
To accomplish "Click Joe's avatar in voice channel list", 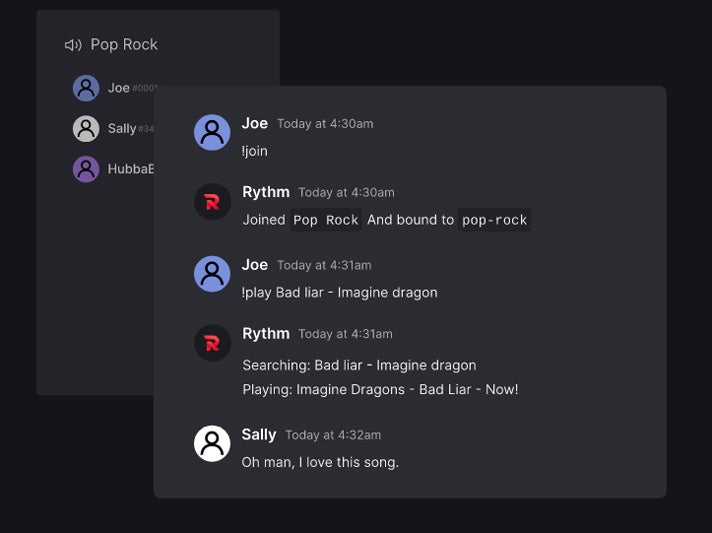I will coord(86,88).
